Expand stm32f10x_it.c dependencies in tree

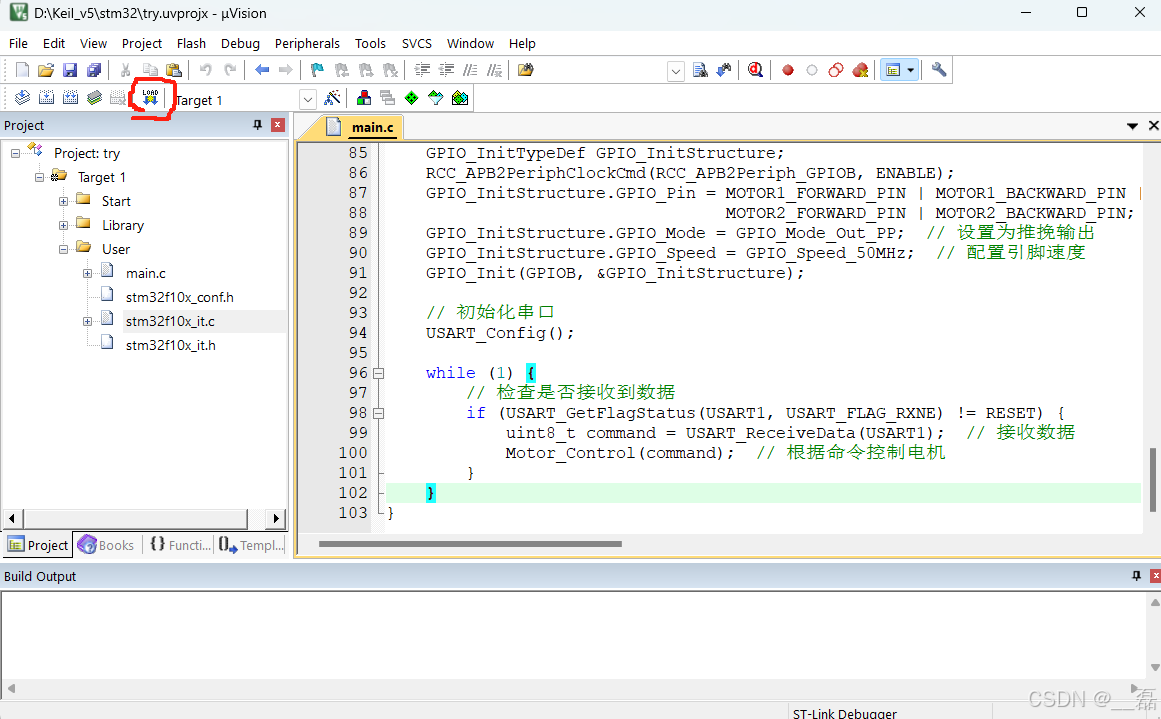pyautogui.click(x=87, y=321)
